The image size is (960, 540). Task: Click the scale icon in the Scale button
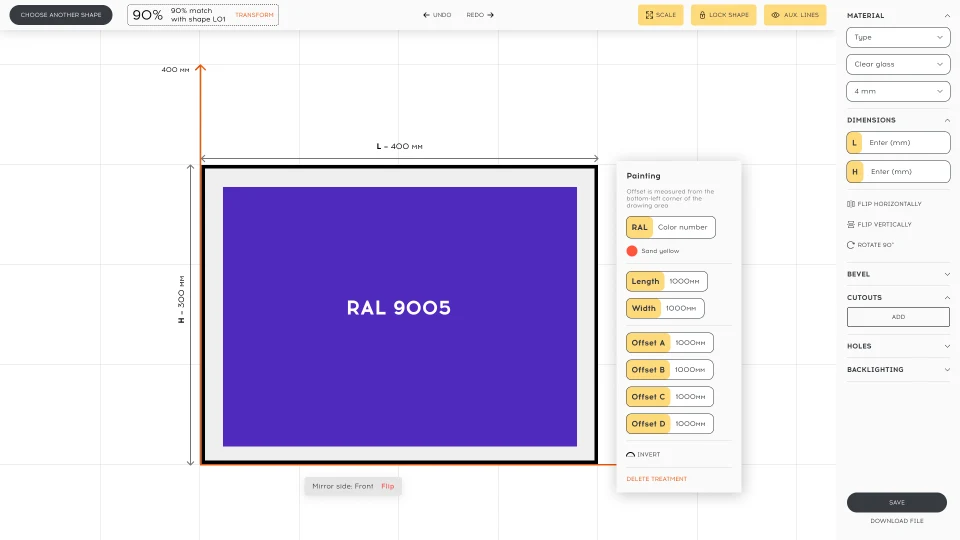point(649,15)
